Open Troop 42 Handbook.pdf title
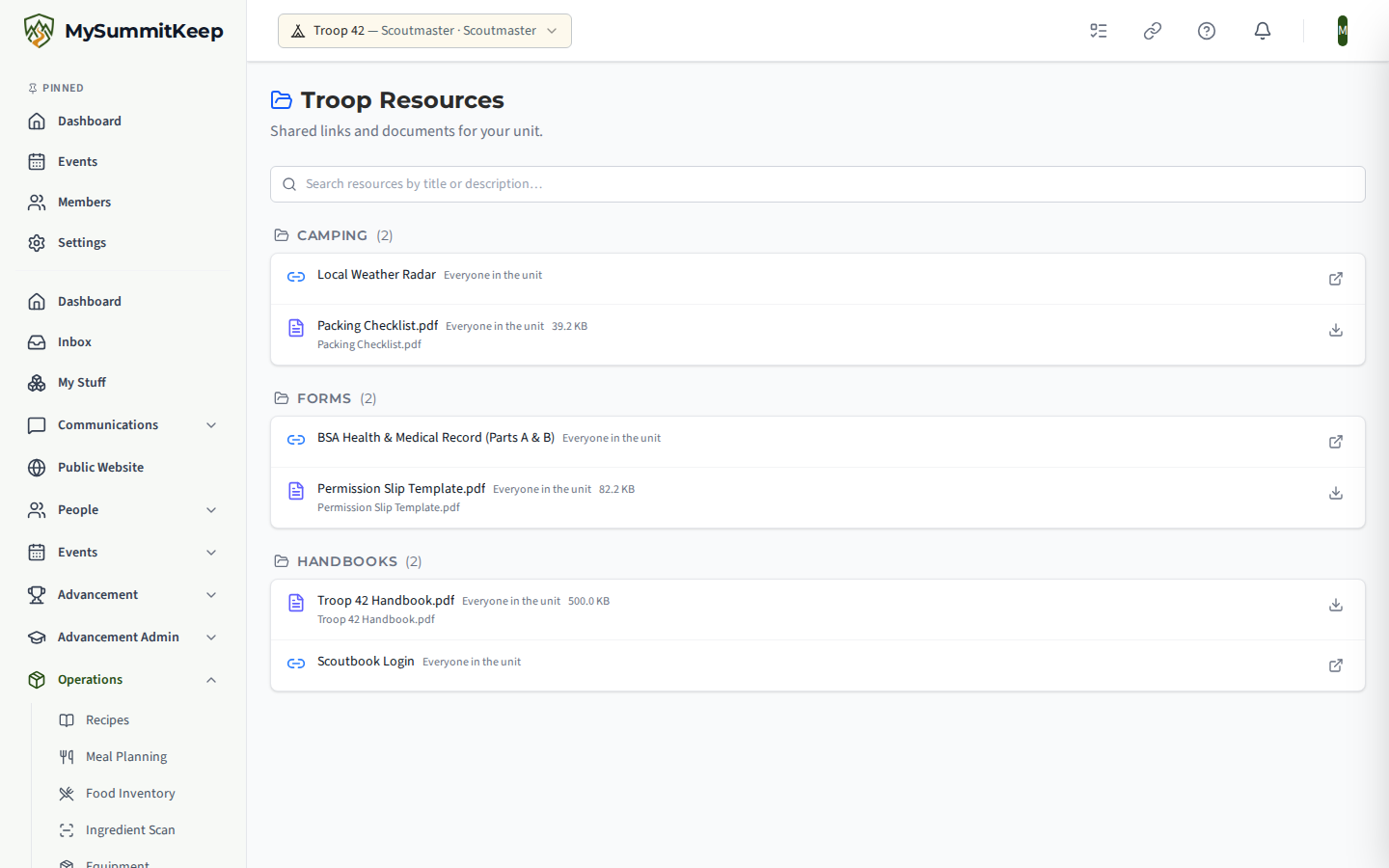The height and width of the screenshot is (868, 1389). (x=386, y=601)
